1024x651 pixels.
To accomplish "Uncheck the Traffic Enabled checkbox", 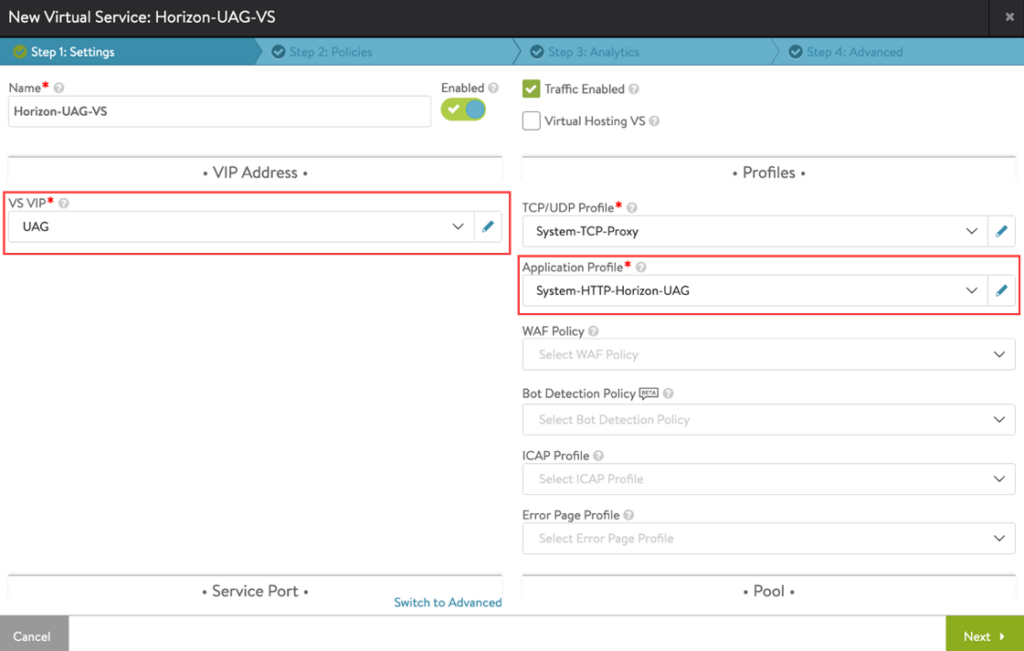I will 531,88.
